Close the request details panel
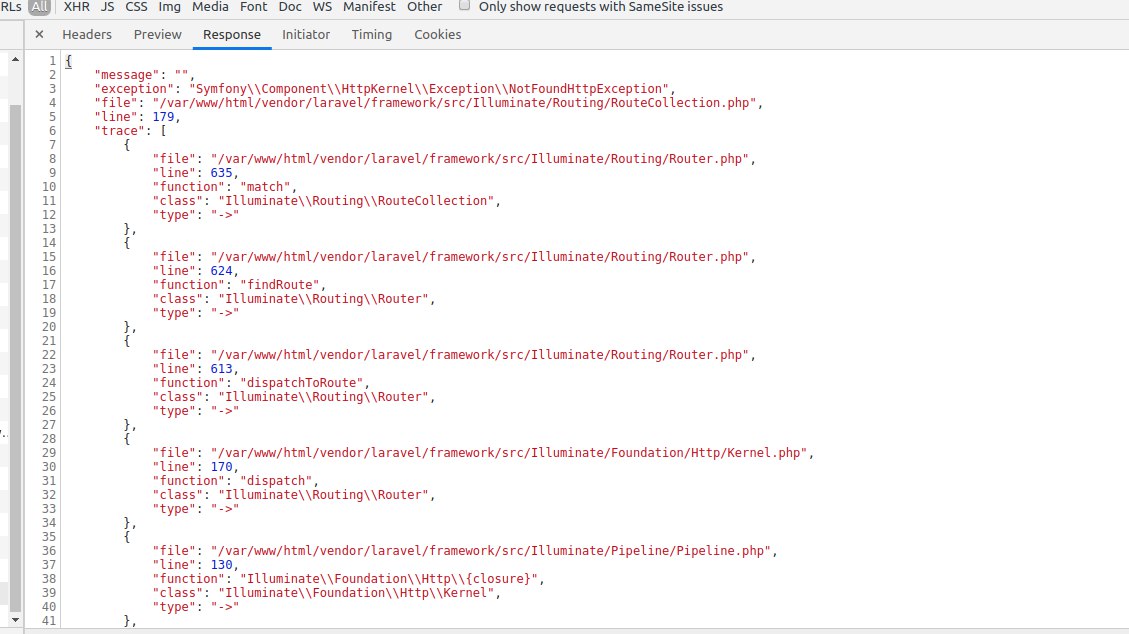 (40, 34)
